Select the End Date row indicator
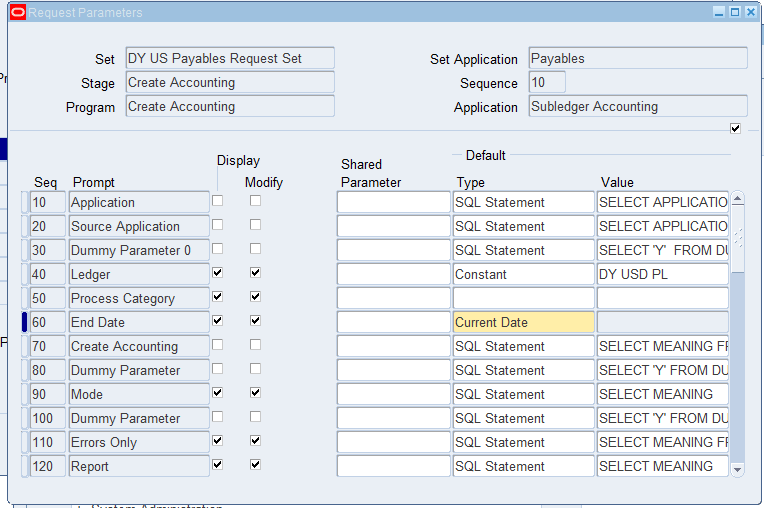The width and height of the screenshot is (764, 508). pyautogui.click(x=24, y=322)
